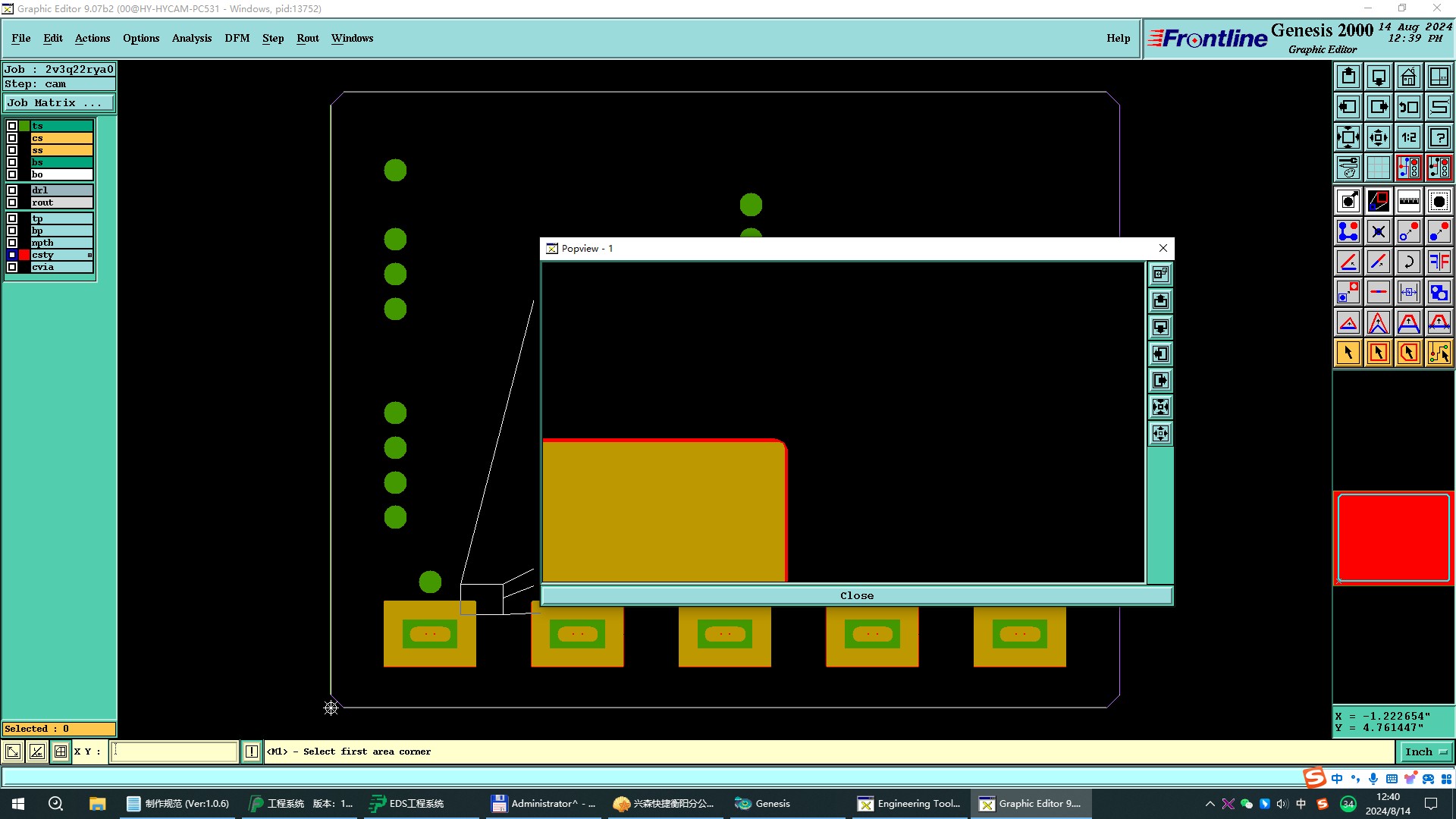Click the Home view icon
Image resolution: width=1456 pixels, height=819 pixels.
[1408, 77]
